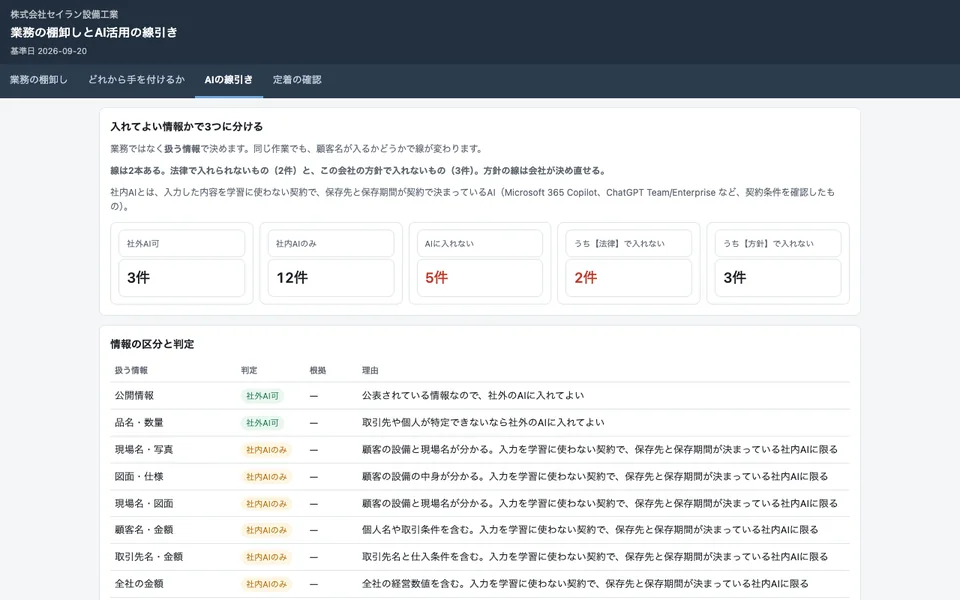This screenshot has height=600, width=960.
Task: Click the 社内AIのみ badge in 現場名・図面 row
Action: point(266,504)
